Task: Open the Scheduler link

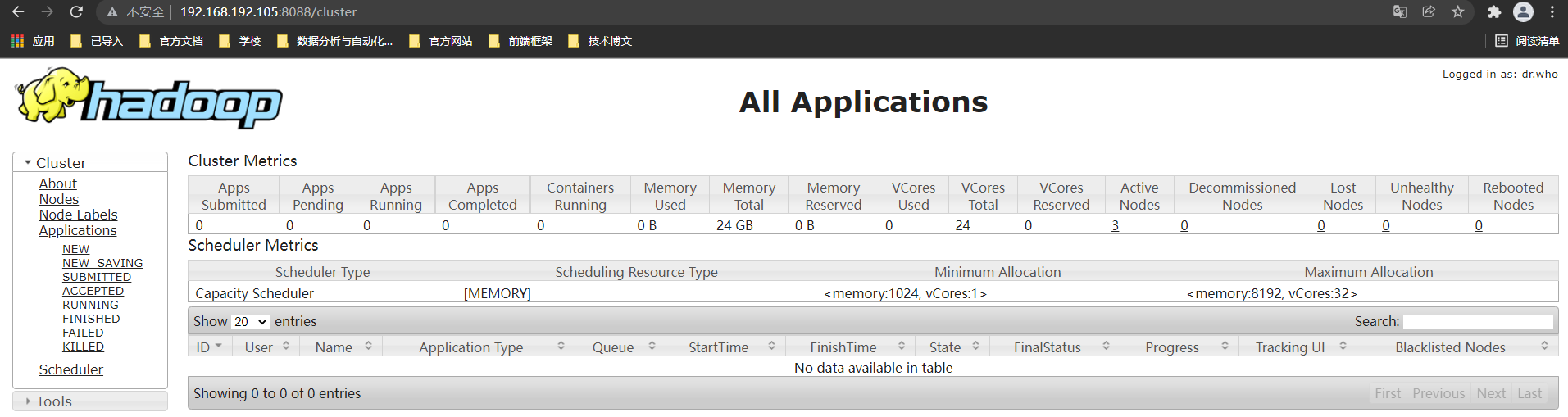Action: [x=71, y=369]
